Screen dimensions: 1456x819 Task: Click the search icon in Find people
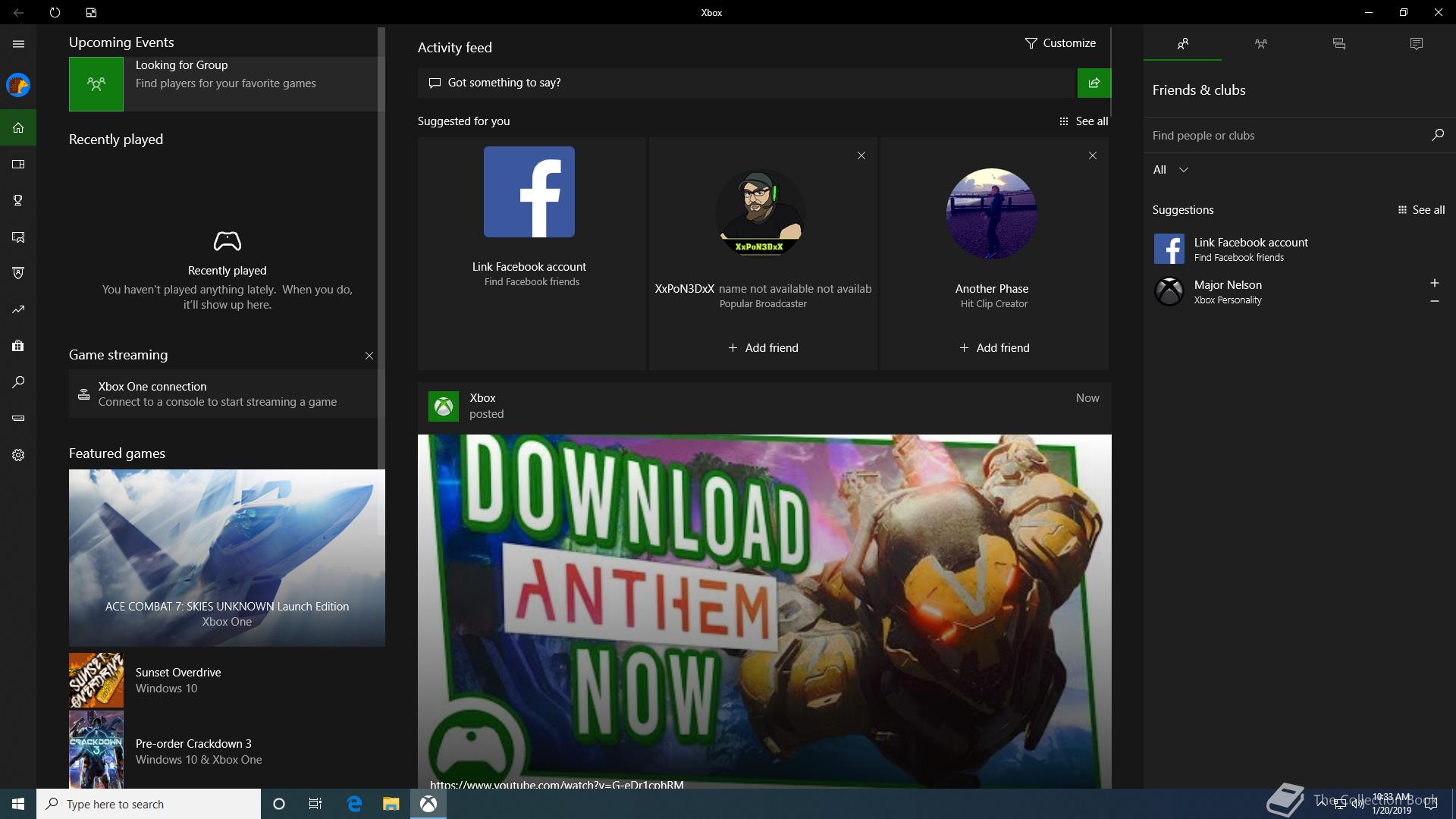point(1437,135)
